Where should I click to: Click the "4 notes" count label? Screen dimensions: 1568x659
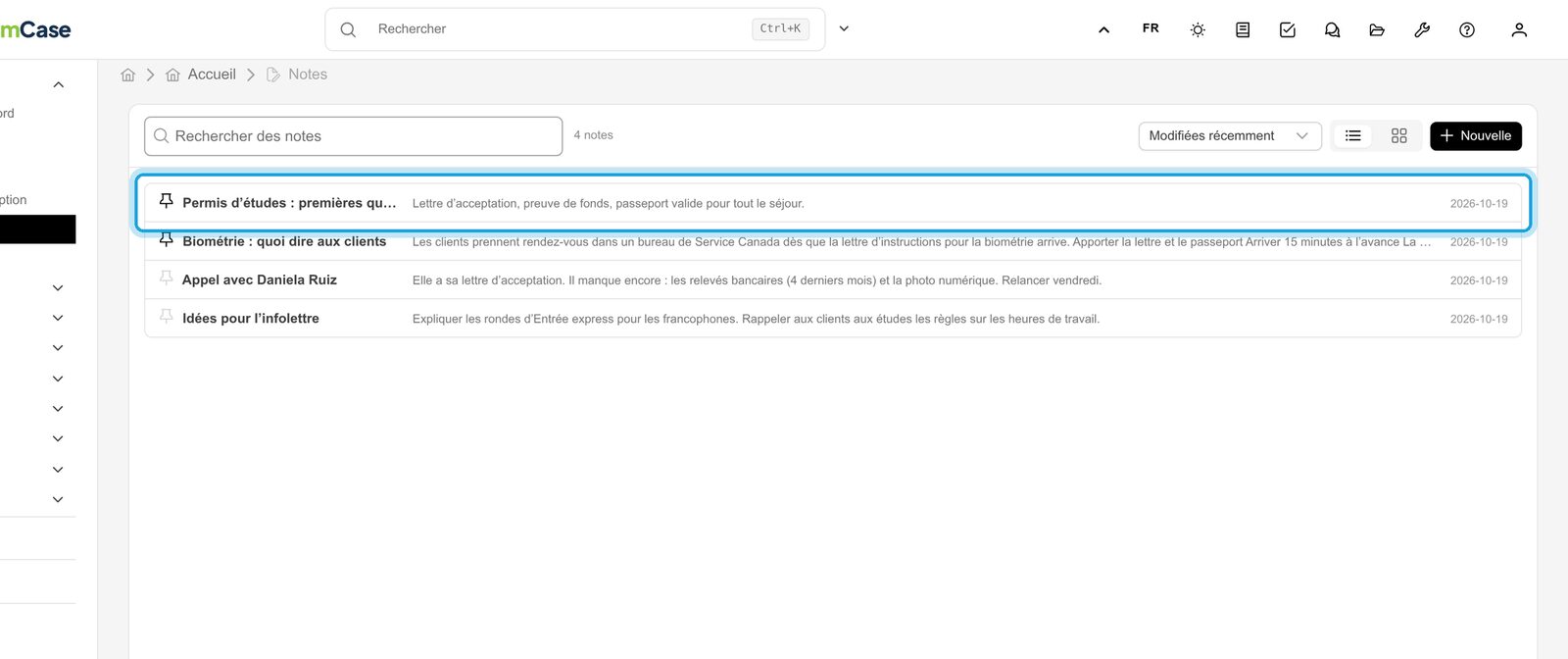[594, 135]
